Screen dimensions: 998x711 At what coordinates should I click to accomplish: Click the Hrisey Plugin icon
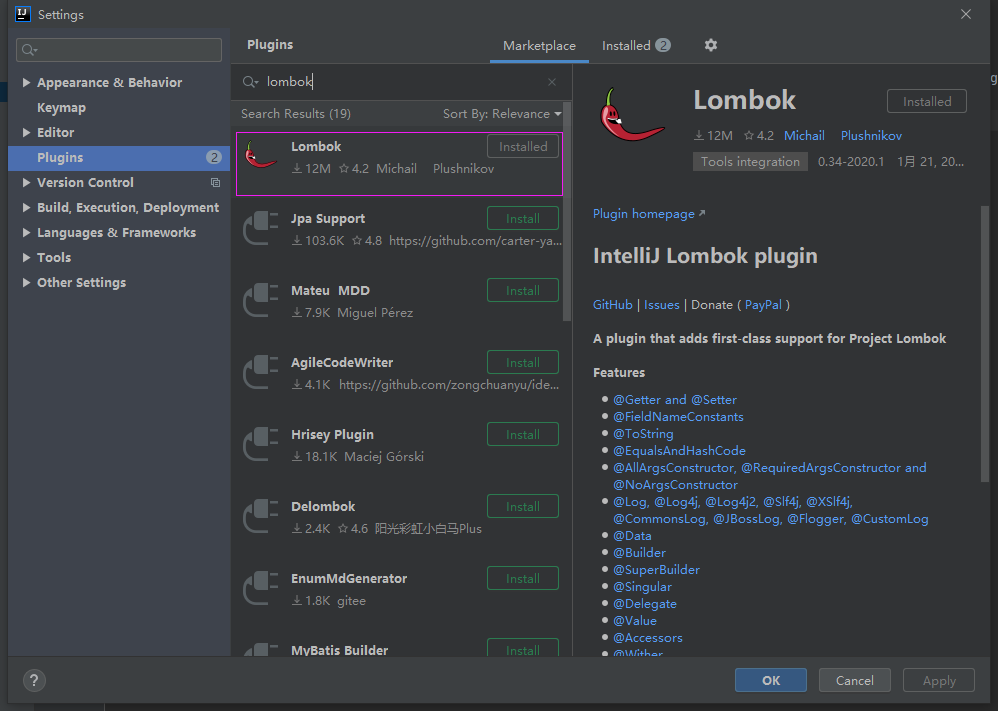[261, 443]
